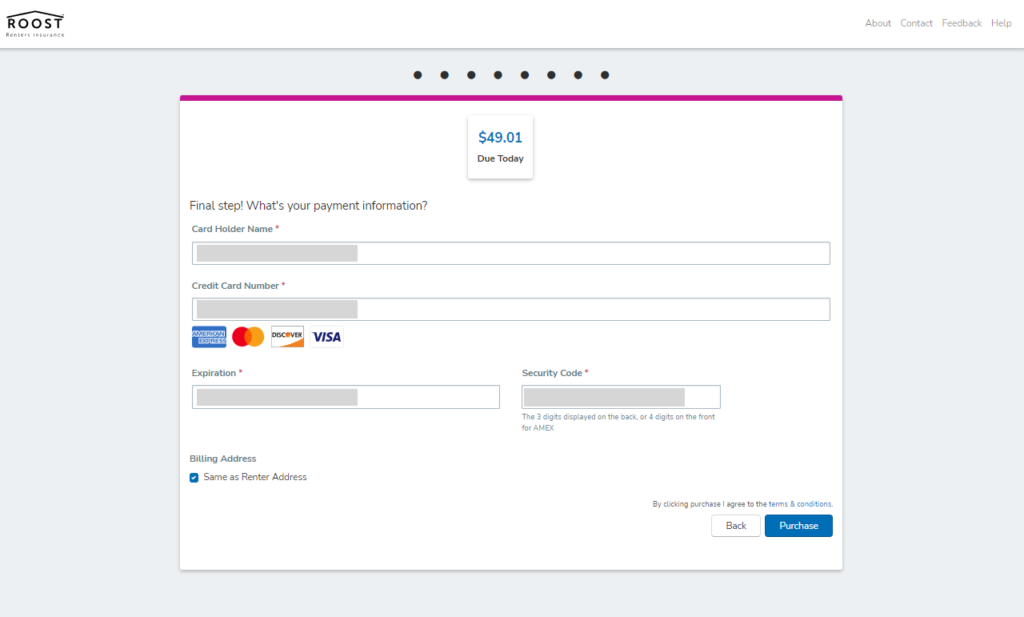
Task: Select the fourth progress step dot
Action: [x=498, y=75]
